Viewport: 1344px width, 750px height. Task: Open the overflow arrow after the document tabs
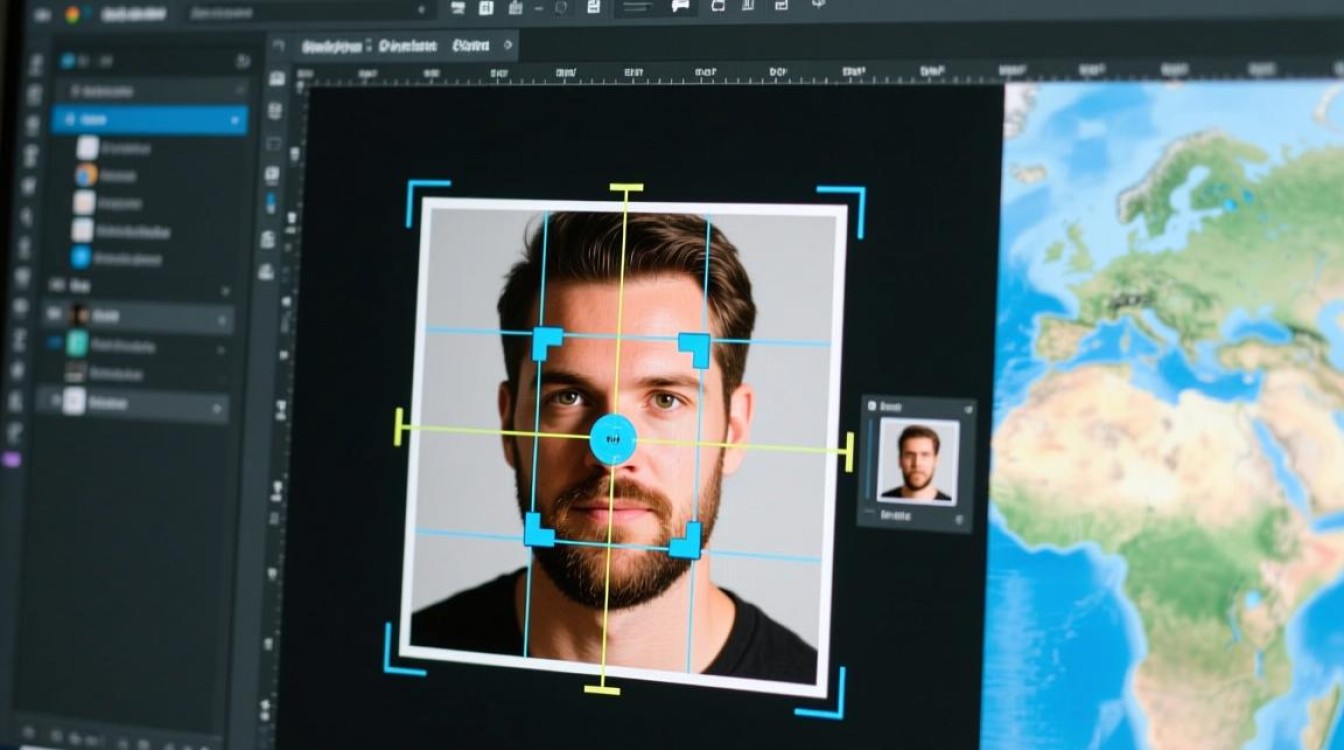click(508, 46)
